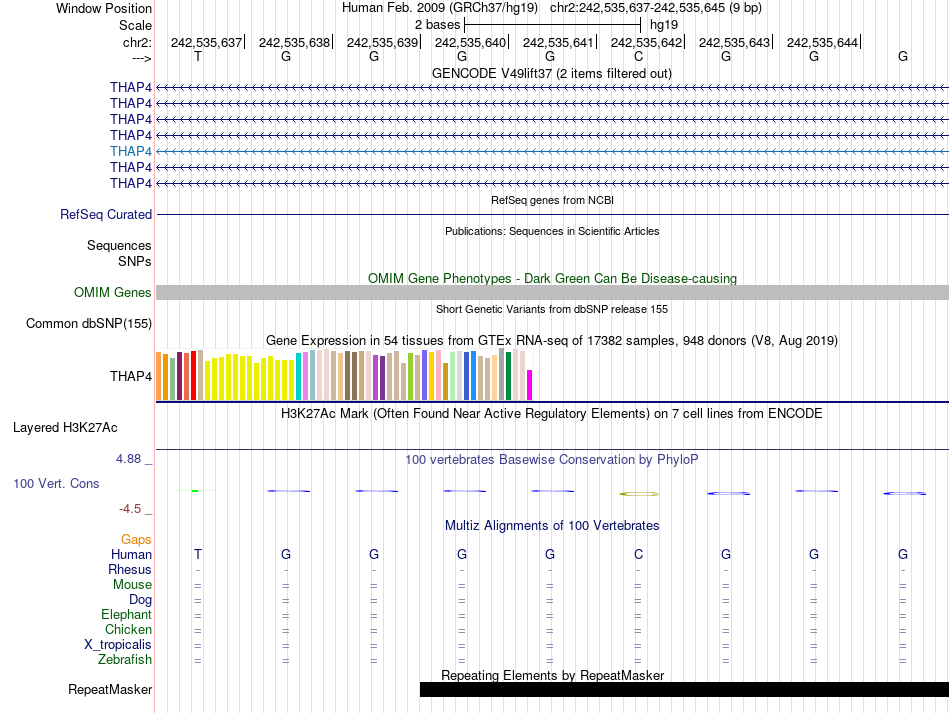The height and width of the screenshot is (713, 950).
Task: Click THAP4 label beside the GTEx expression chart
Action: pos(131,377)
